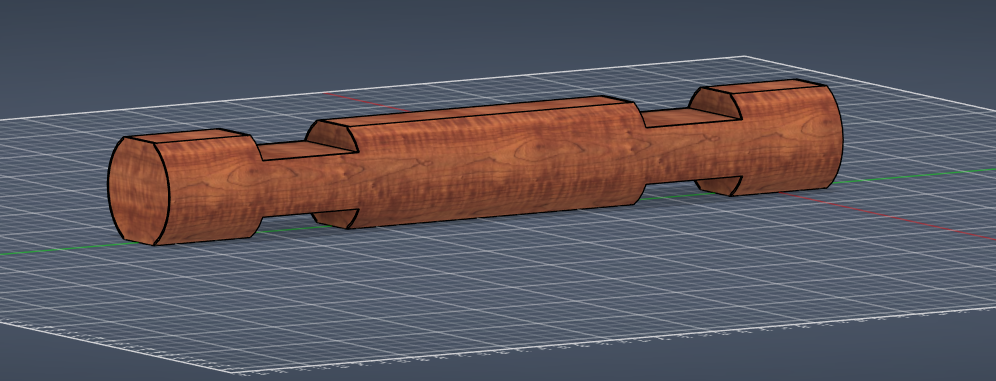The width and height of the screenshot is (996, 381).
Task: Select the round end face of the wooden model
Action: pyautogui.click(x=138, y=190)
